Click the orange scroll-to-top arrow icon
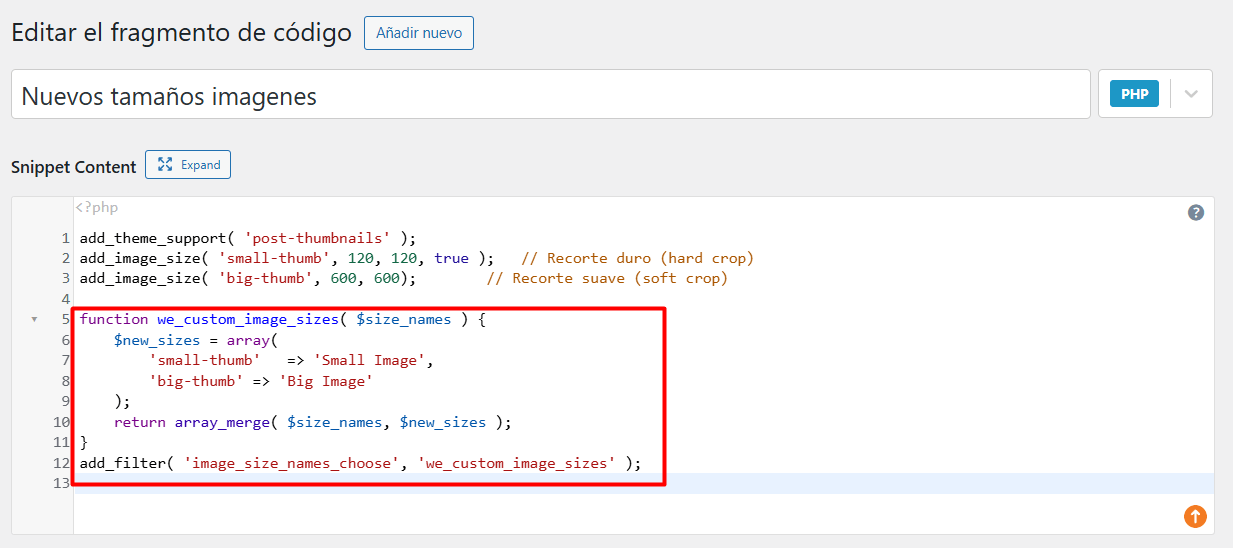Screen dimensions: 1233x548 [x=1195, y=516]
